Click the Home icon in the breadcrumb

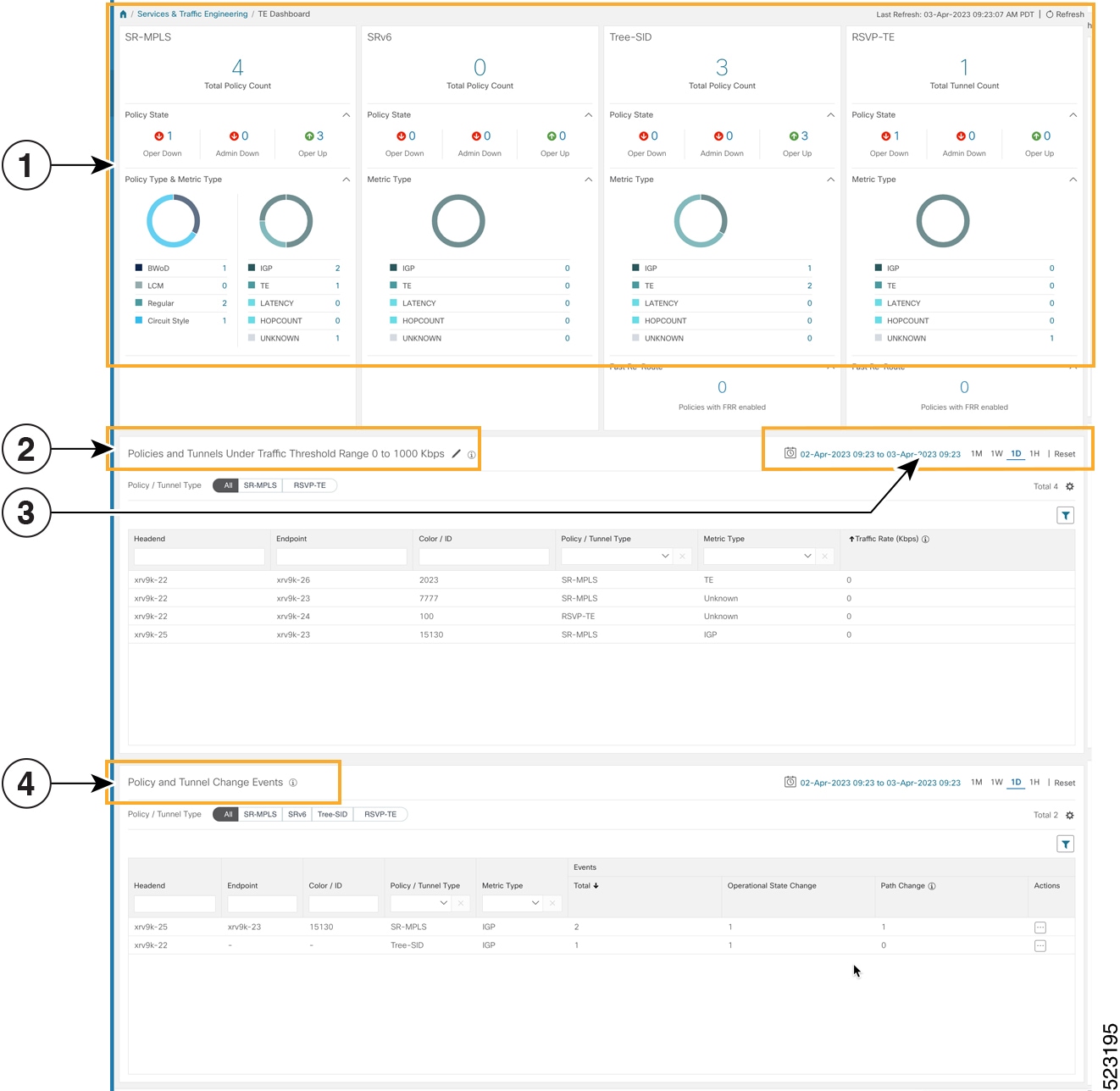[123, 14]
